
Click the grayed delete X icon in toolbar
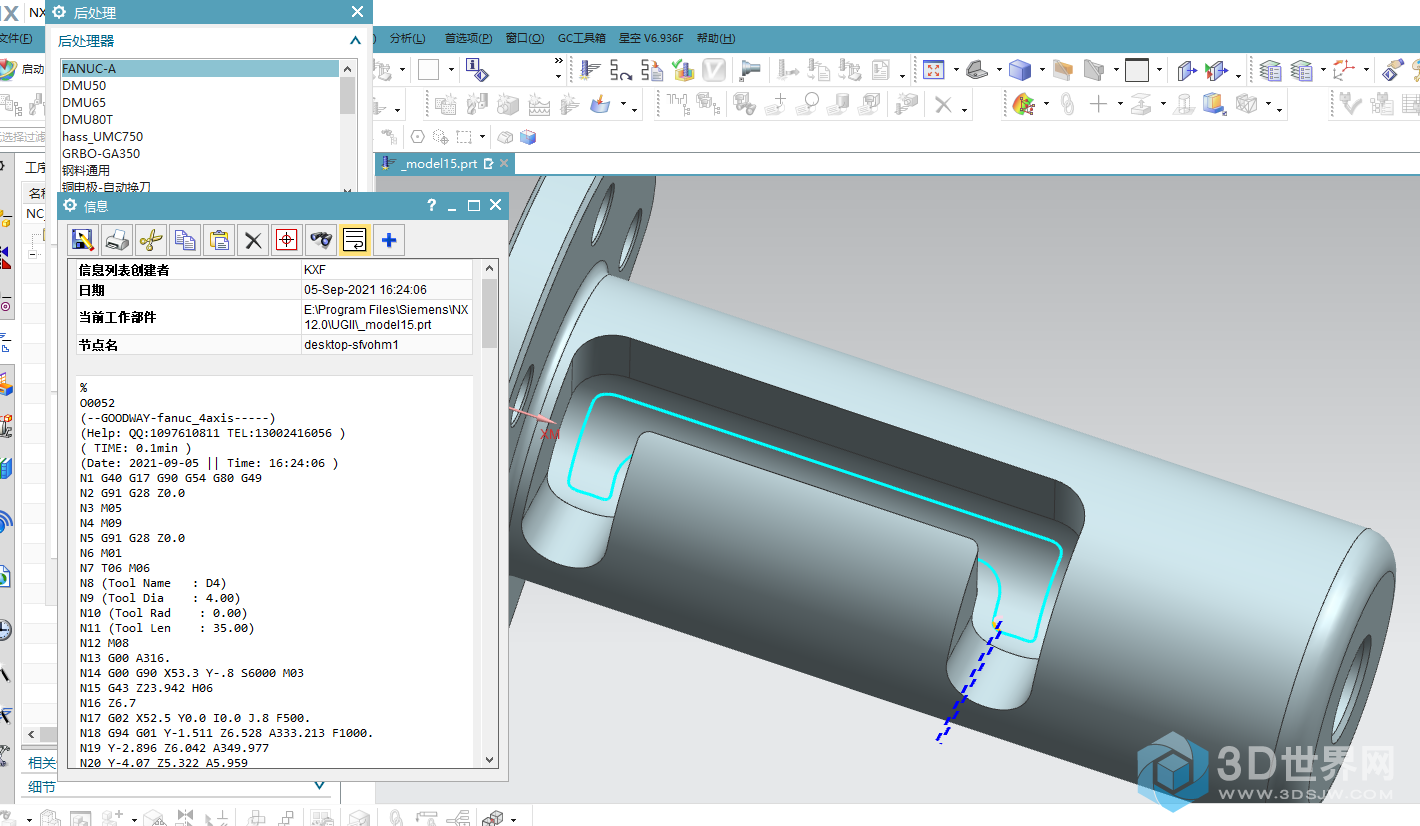943,104
